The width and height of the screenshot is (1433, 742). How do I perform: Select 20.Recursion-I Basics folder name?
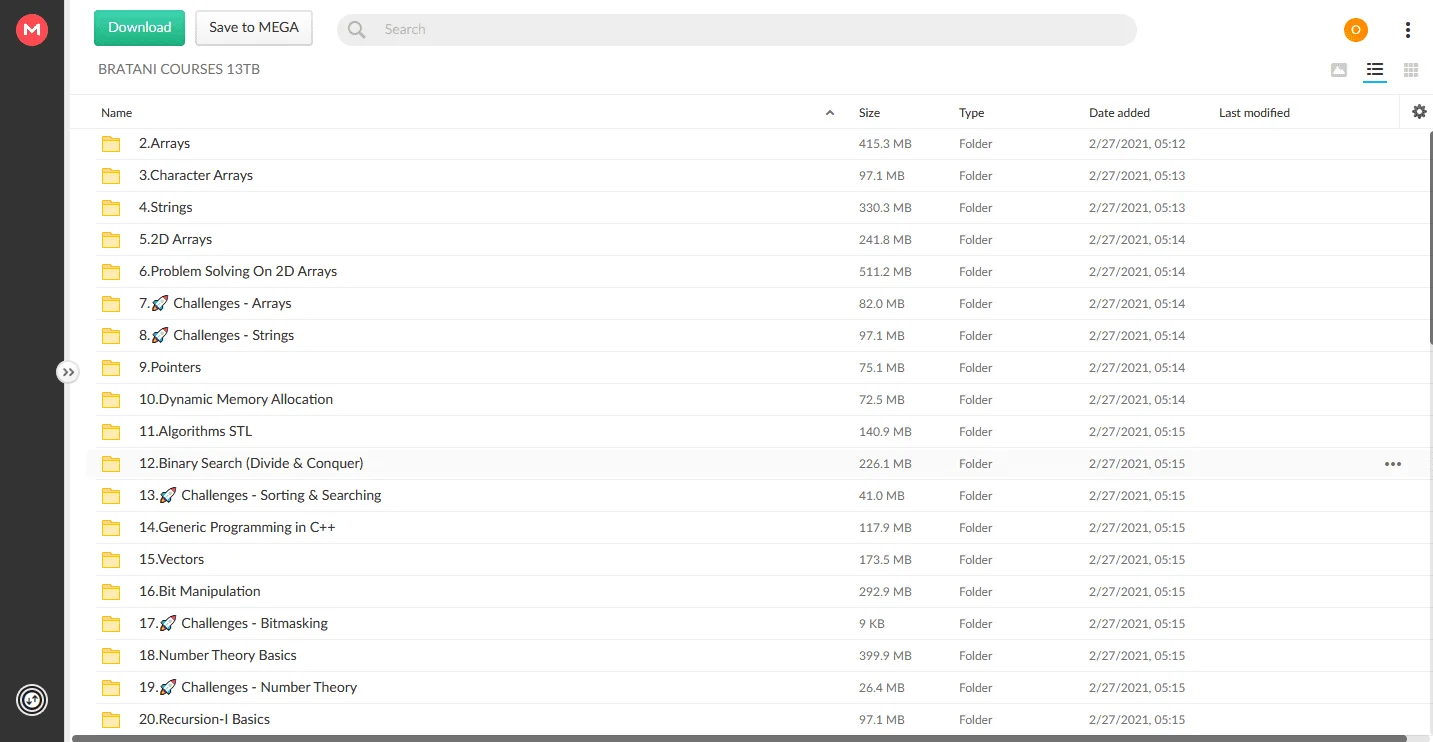[x=204, y=719]
